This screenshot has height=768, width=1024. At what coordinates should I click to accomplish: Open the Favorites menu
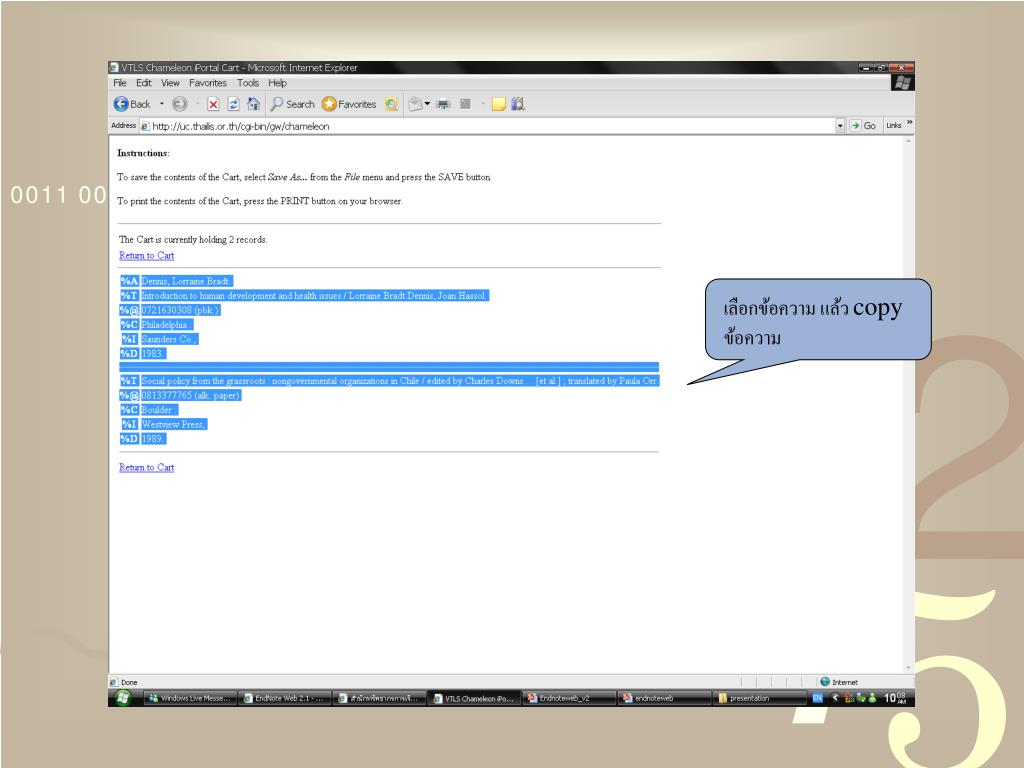pos(208,83)
